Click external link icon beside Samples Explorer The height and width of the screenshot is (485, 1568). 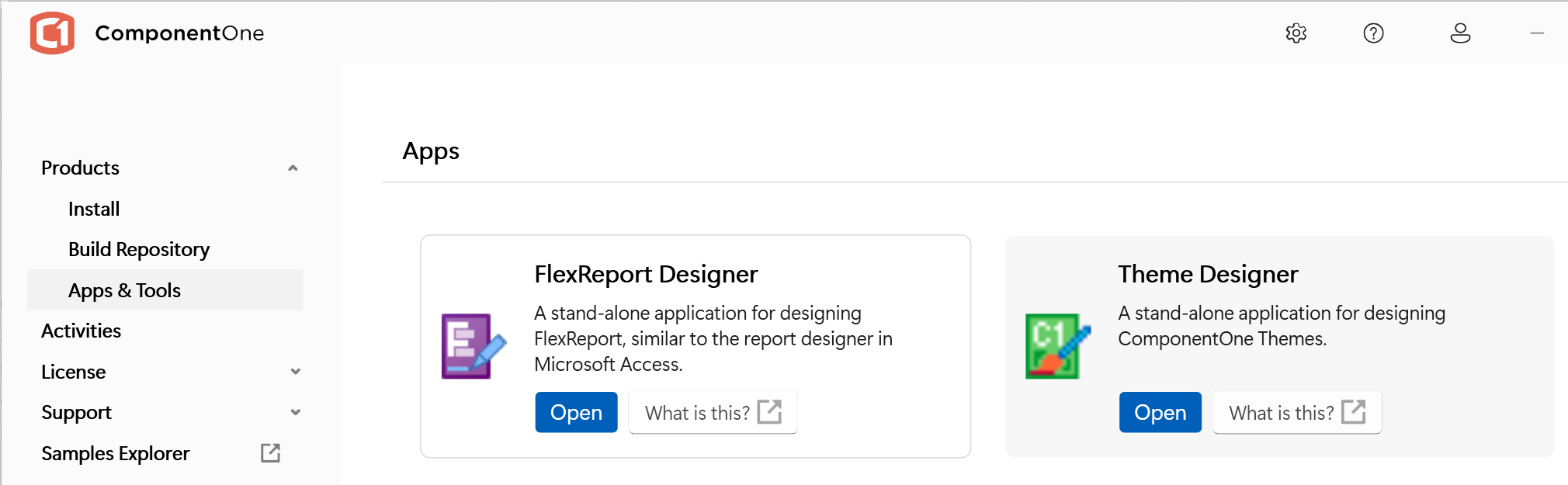[270, 453]
